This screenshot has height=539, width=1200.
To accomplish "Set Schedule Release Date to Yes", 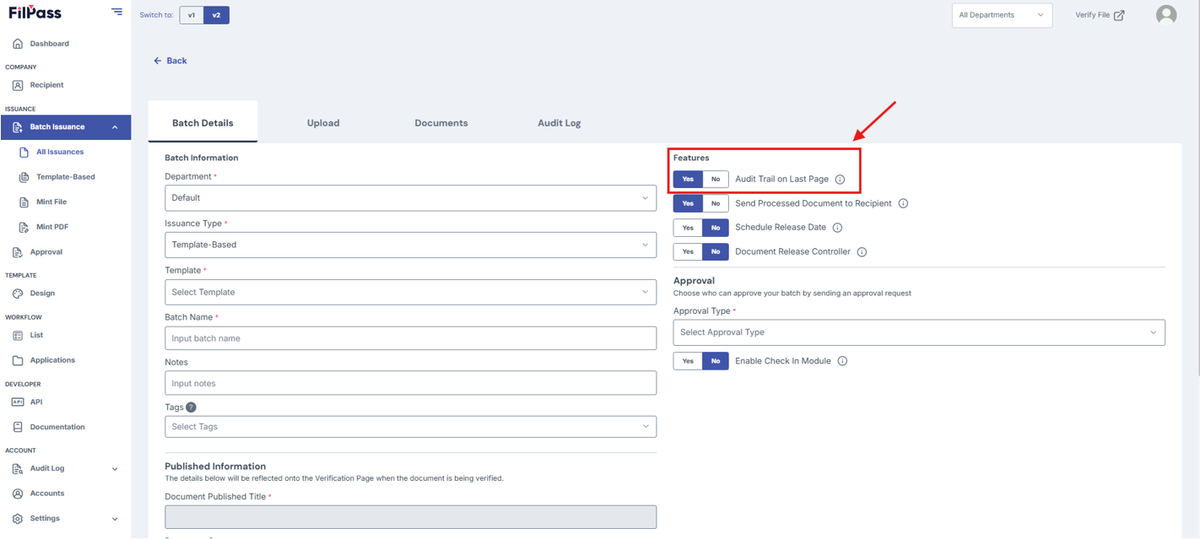I will tap(688, 227).
